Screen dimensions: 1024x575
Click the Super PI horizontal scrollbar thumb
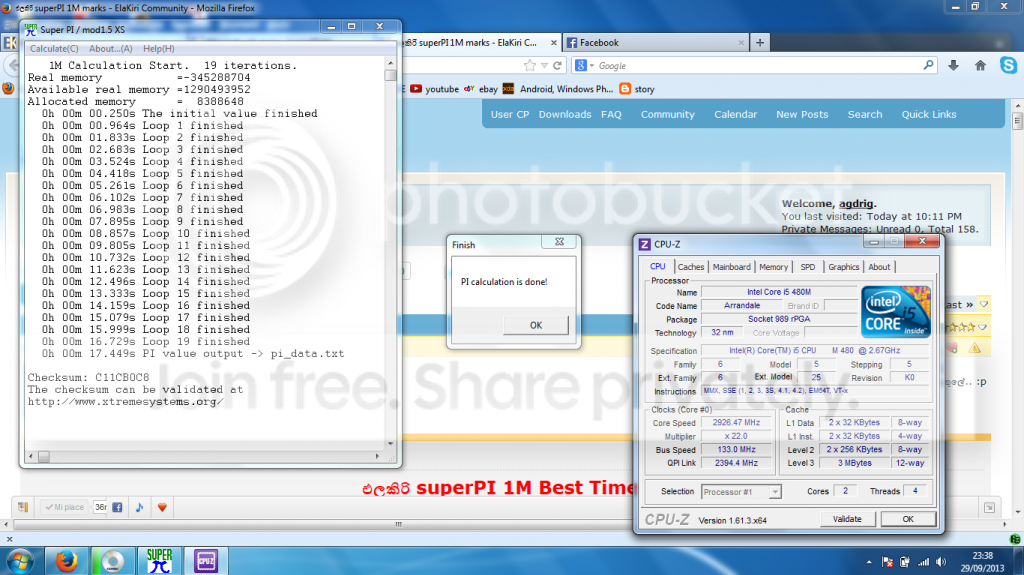point(44,457)
